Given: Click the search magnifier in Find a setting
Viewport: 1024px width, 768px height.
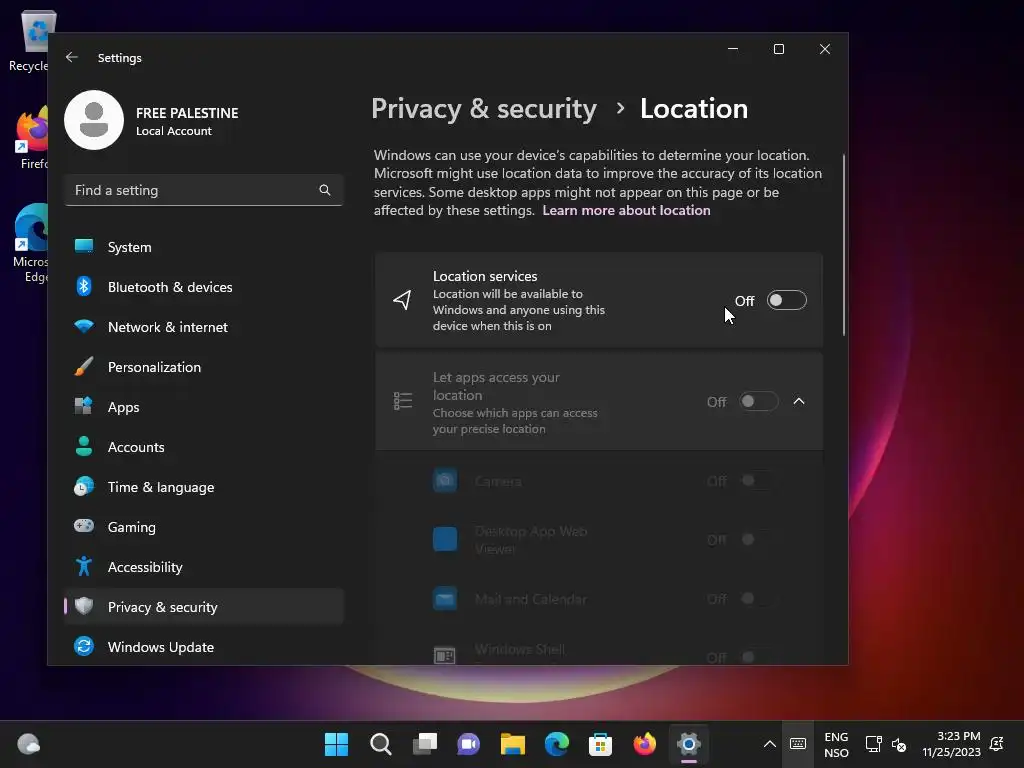Looking at the screenshot, I should click(x=325, y=190).
